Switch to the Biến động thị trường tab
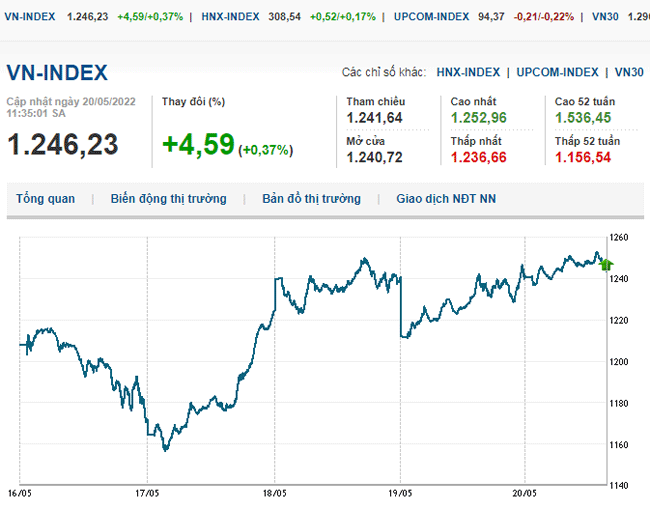 [168, 199]
